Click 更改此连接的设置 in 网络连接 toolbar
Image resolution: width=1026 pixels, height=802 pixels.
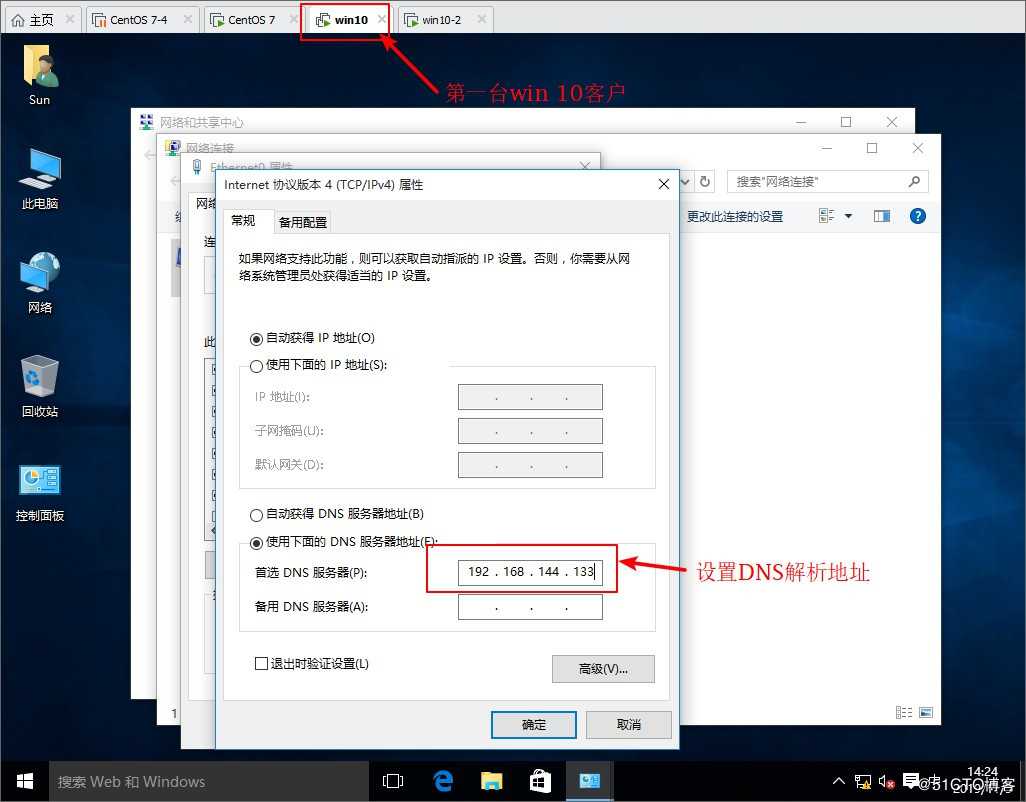(x=735, y=217)
